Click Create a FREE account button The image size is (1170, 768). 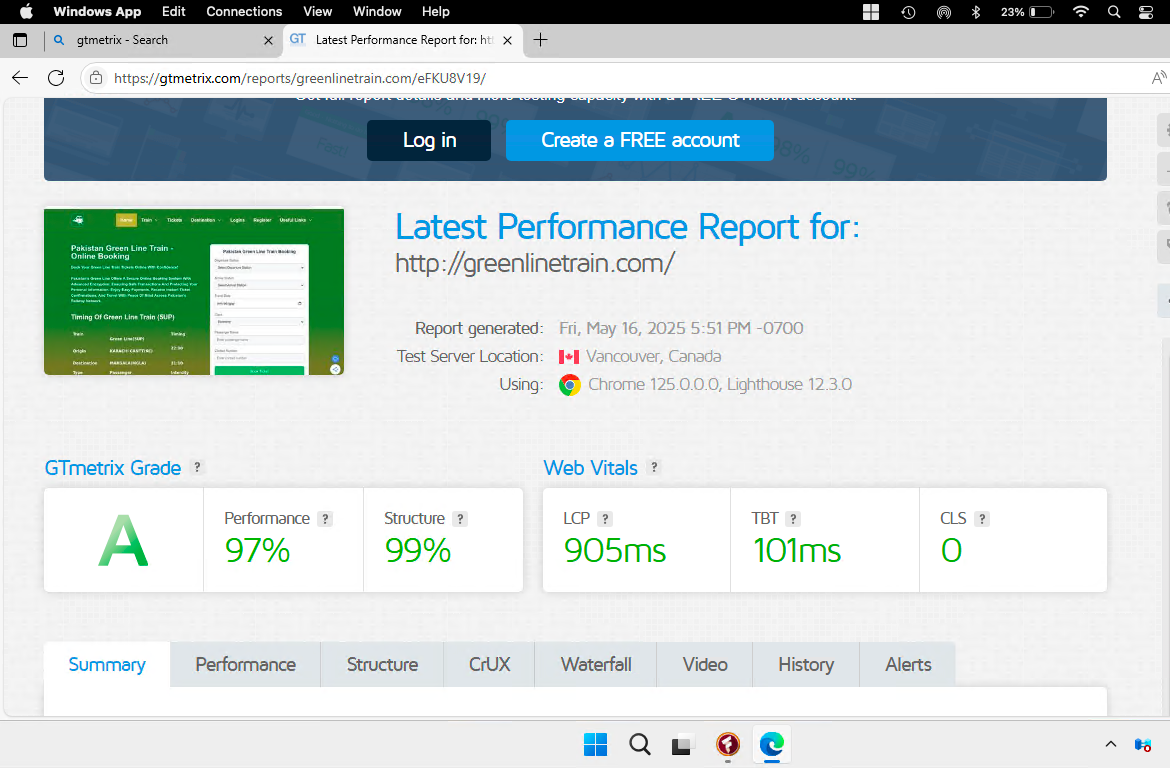click(x=640, y=141)
